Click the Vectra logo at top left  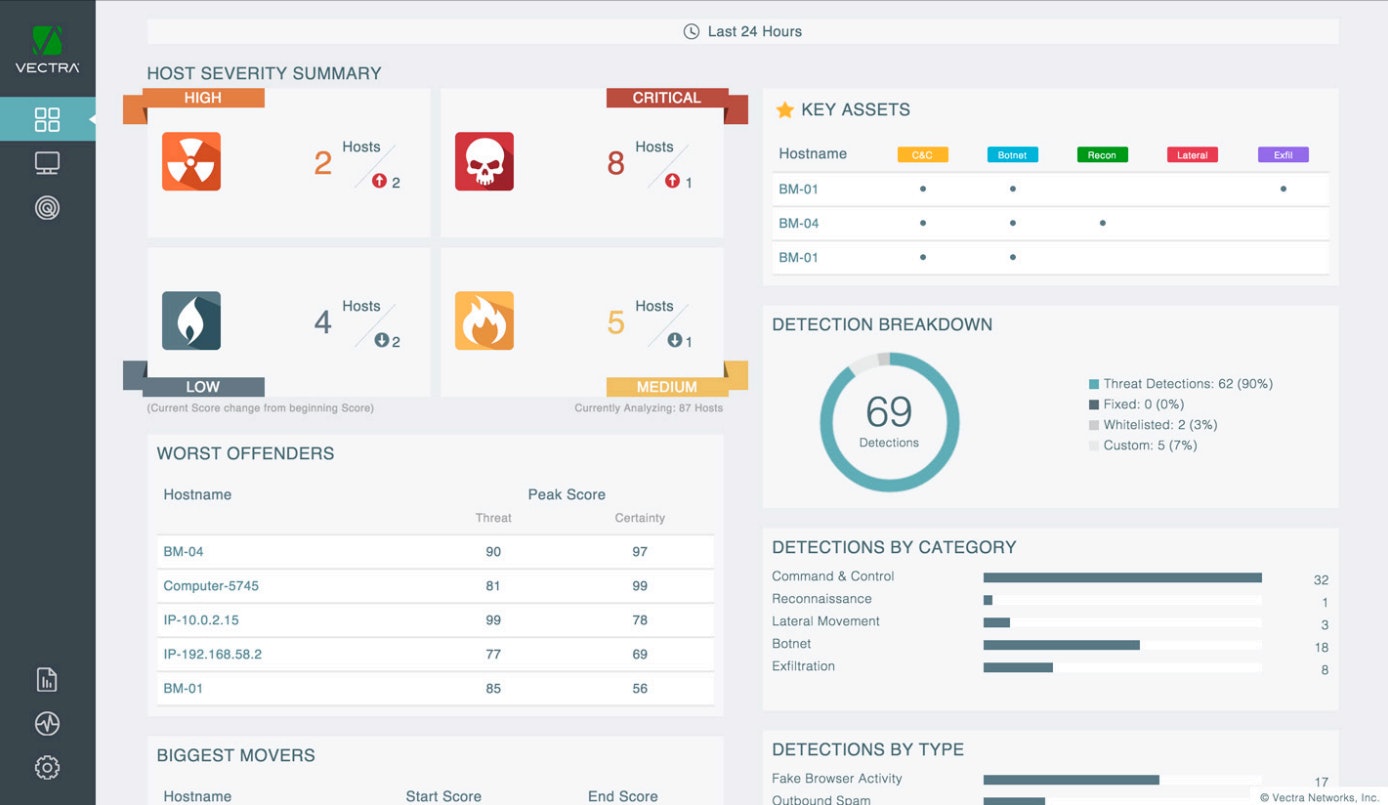(46, 42)
